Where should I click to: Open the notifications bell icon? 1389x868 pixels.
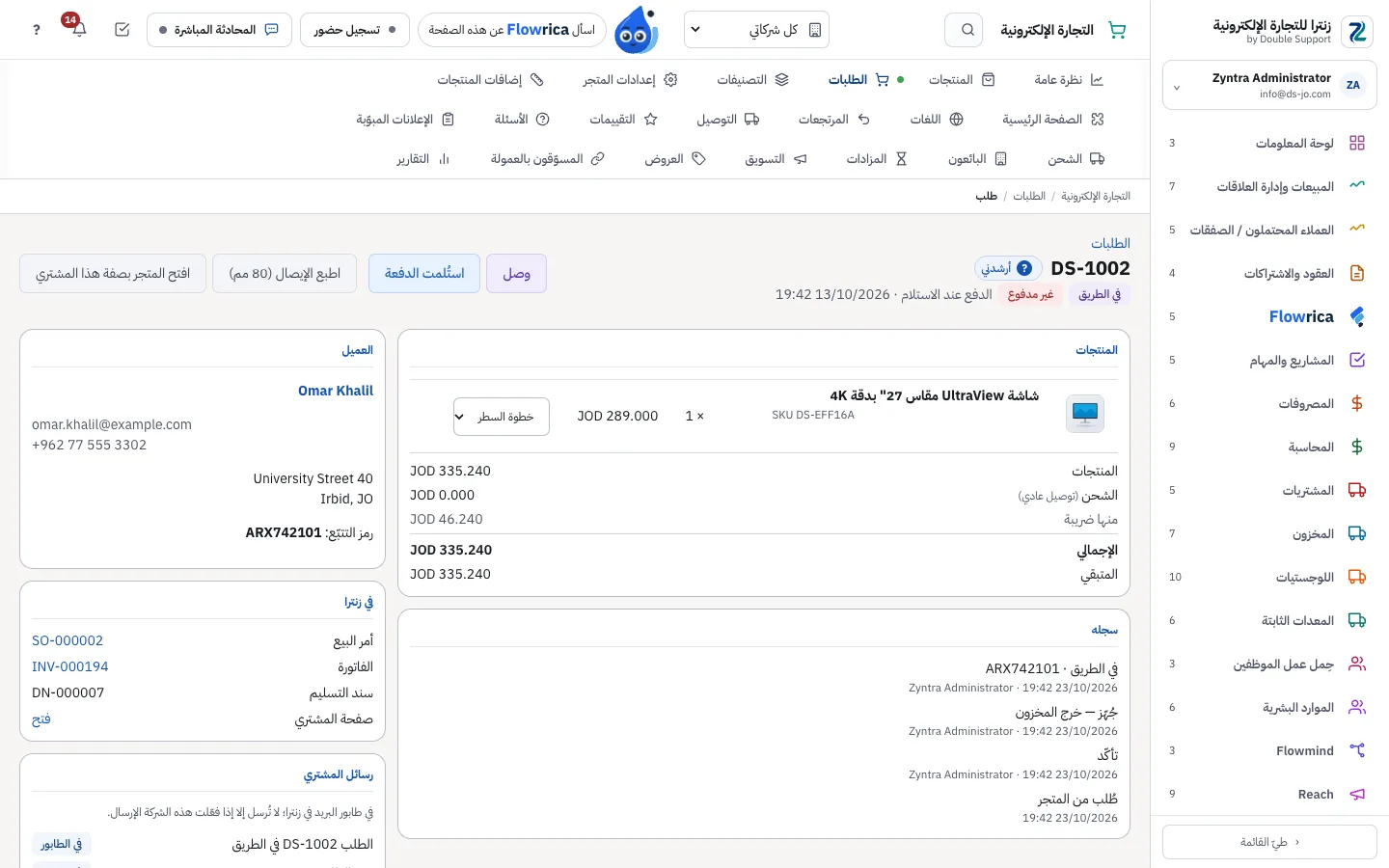(x=79, y=29)
